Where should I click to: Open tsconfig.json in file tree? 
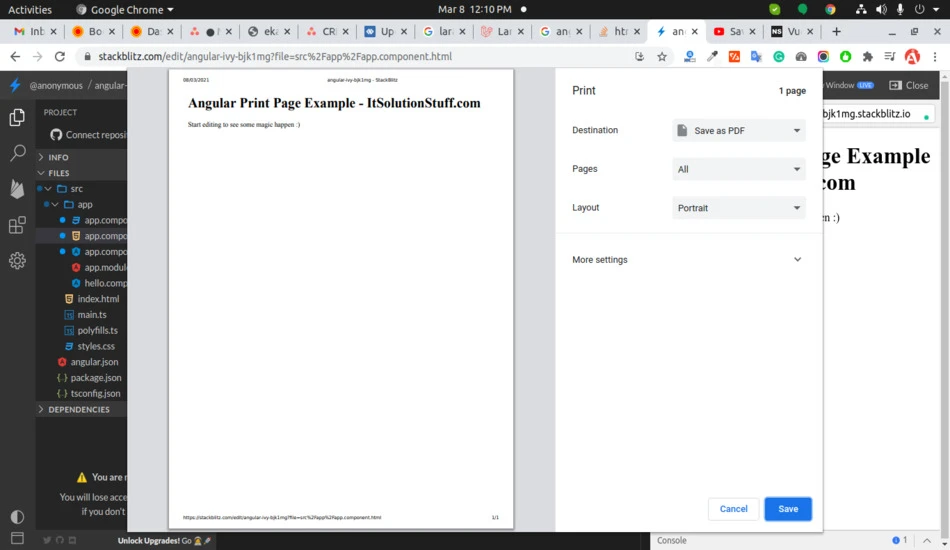click(95, 393)
